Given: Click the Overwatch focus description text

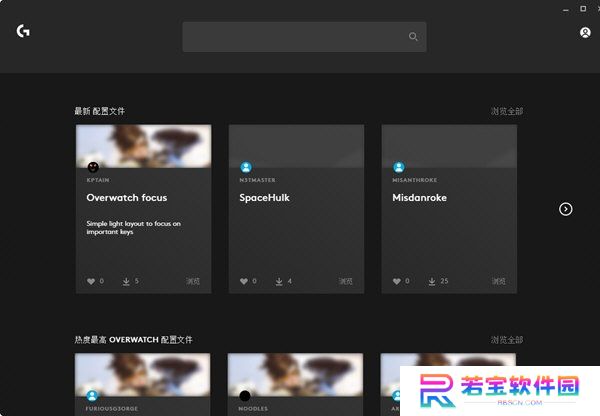Looking at the screenshot, I should pyautogui.click(x=134, y=228).
